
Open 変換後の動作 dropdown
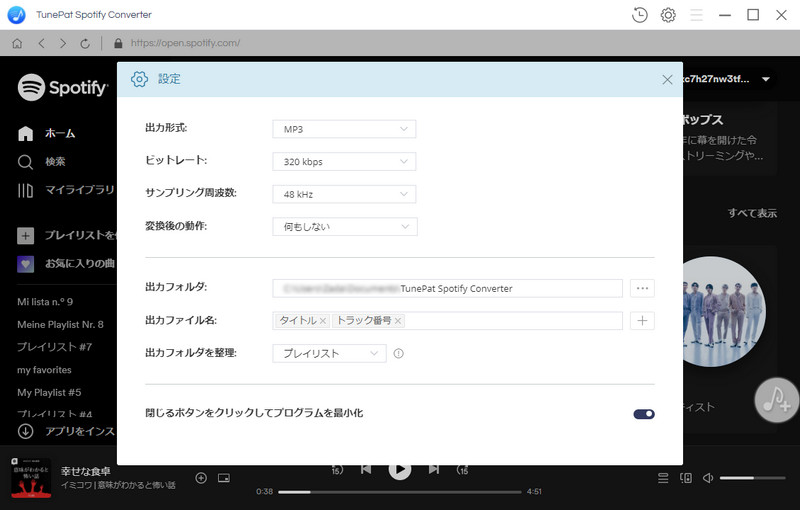point(345,226)
